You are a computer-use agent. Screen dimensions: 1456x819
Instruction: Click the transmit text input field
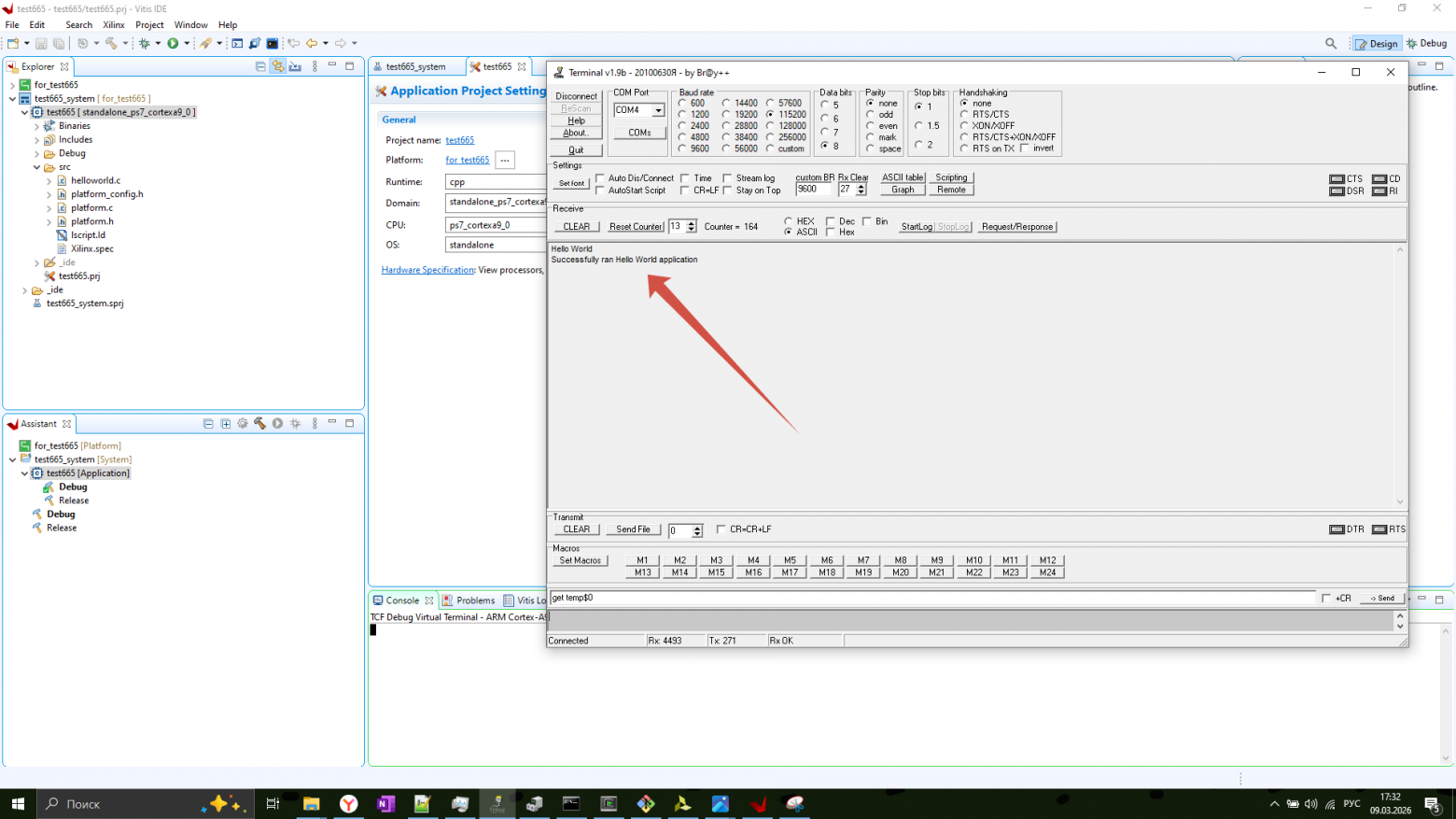tap(932, 598)
